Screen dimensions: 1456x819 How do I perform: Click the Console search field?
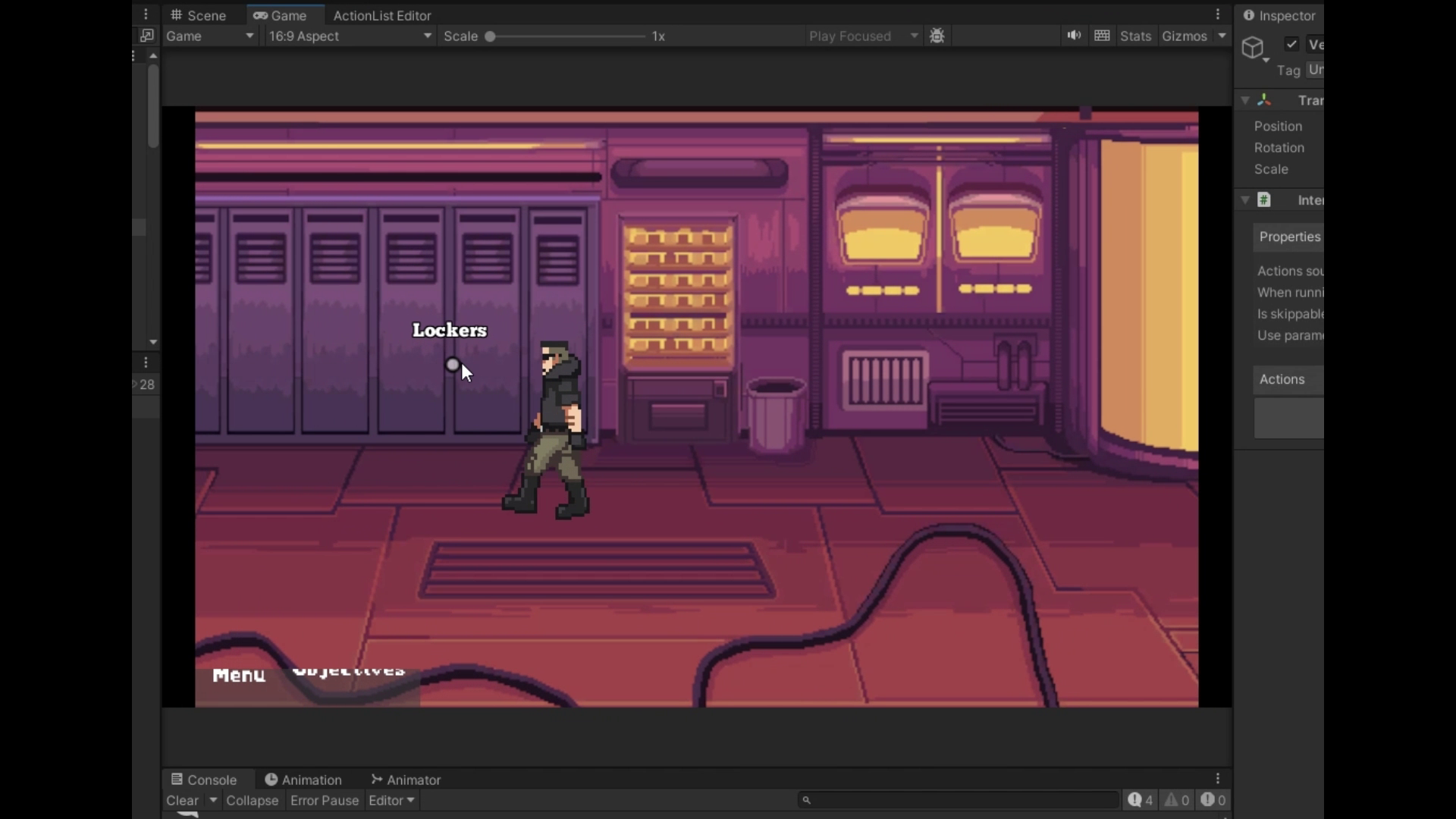958,800
